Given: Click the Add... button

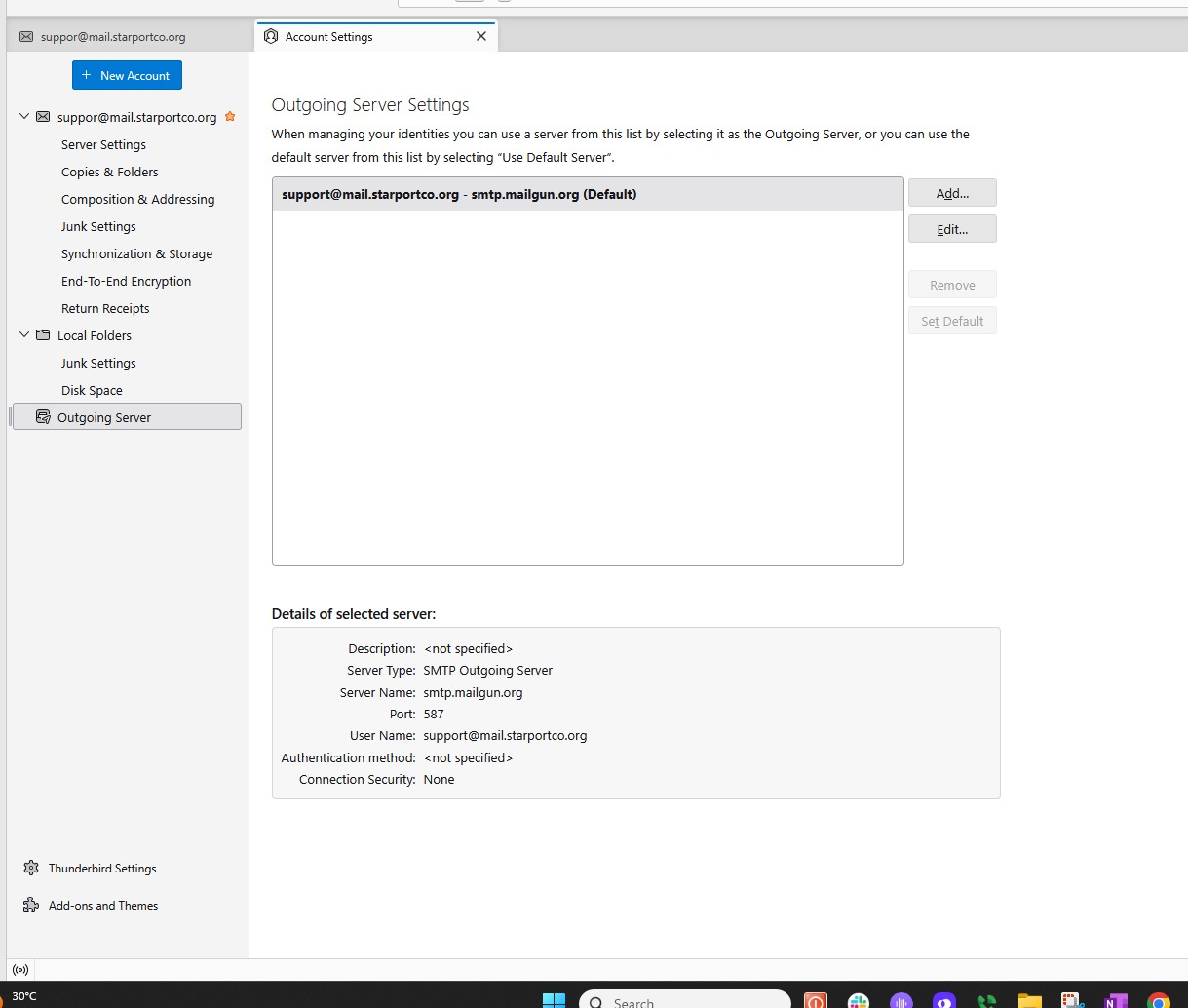Looking at the screenshot, I should tap(952, 193).
